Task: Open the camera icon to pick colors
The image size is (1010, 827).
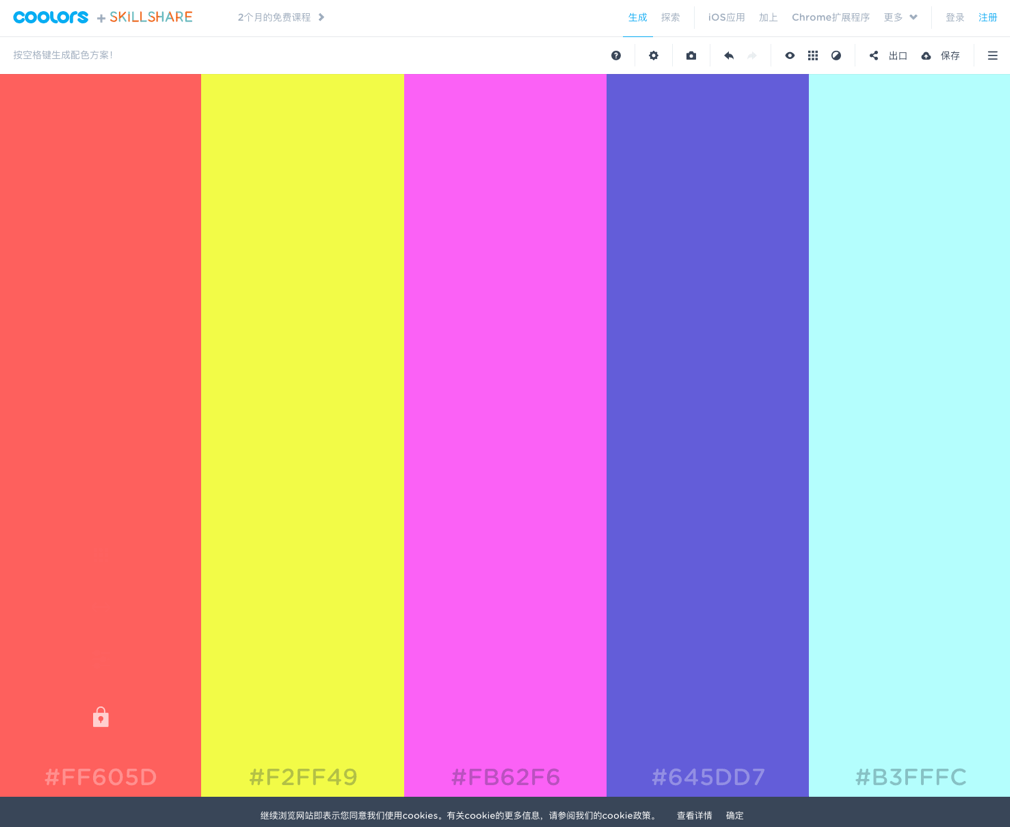Action: (x=691, y=55)
